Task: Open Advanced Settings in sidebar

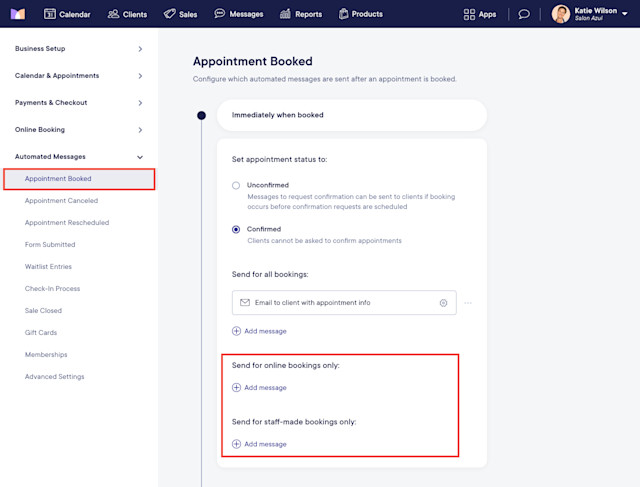Action: [54, 377]
